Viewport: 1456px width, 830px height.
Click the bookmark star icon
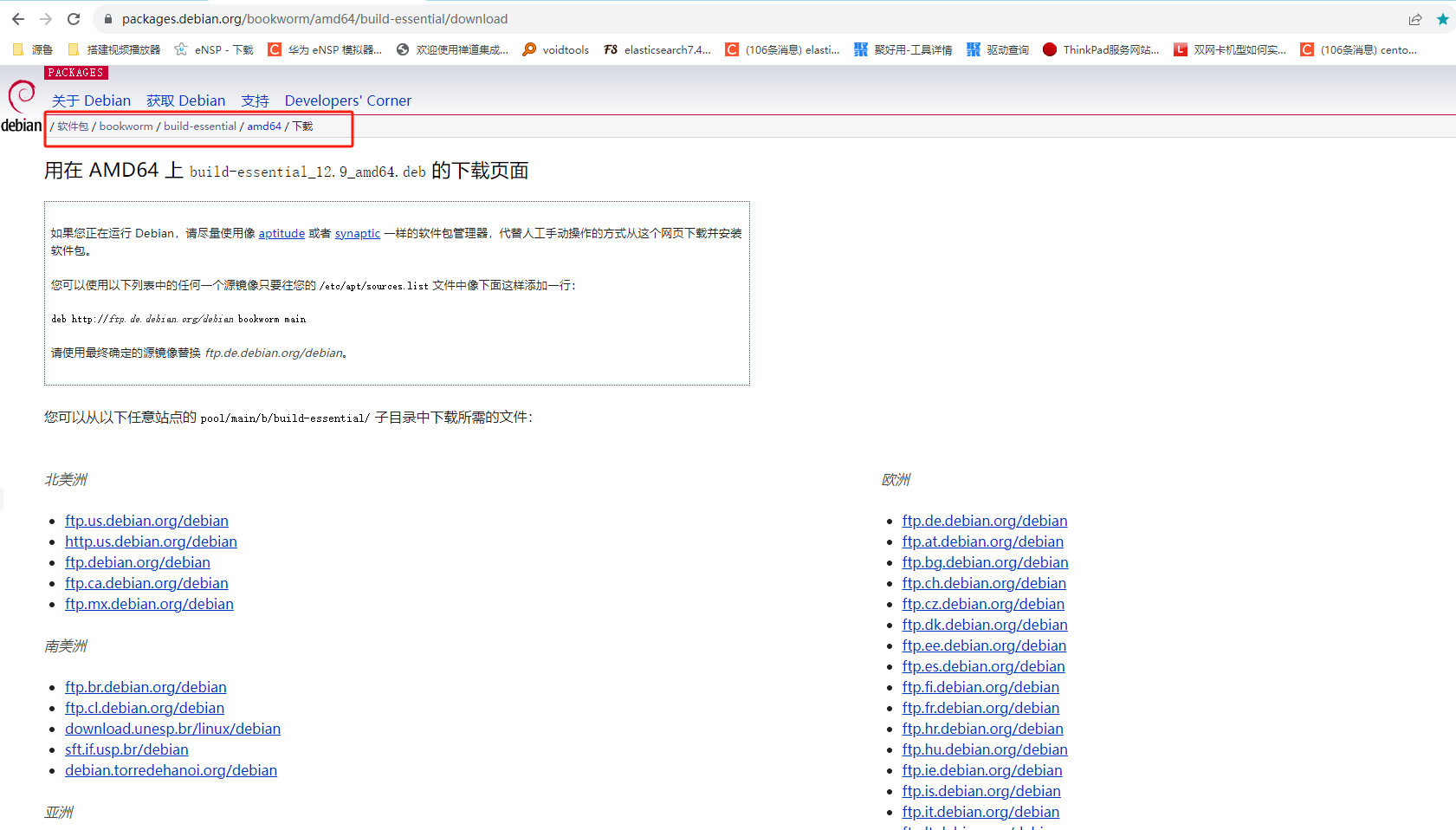coord(1443,19)
